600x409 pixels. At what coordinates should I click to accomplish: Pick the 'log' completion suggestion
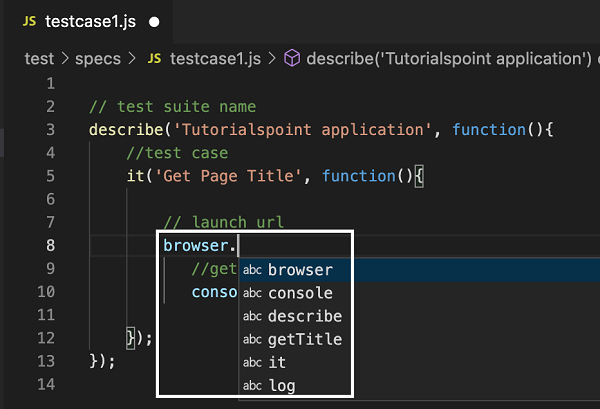pos(281,385)
